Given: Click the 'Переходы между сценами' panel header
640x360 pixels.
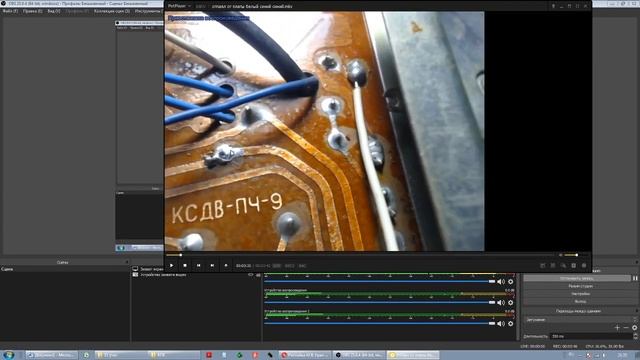Looking at the screenshot, I should coord(580,311).
